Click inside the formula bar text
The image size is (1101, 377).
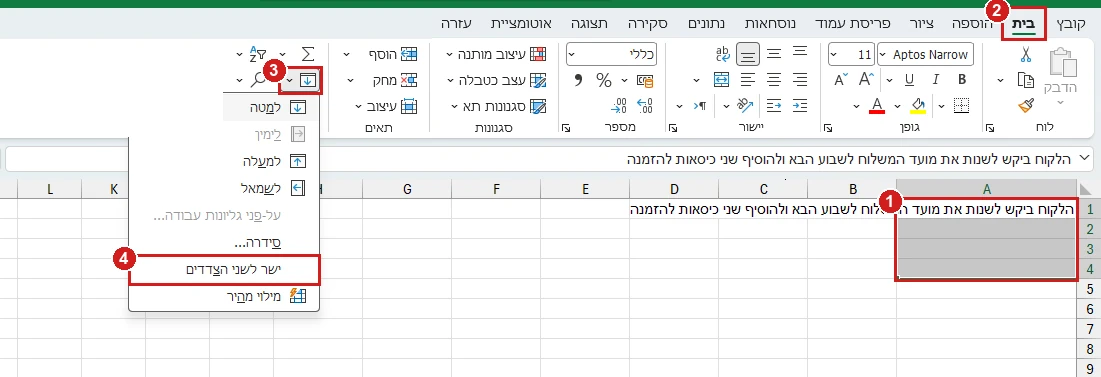click(x=848, y=159)
